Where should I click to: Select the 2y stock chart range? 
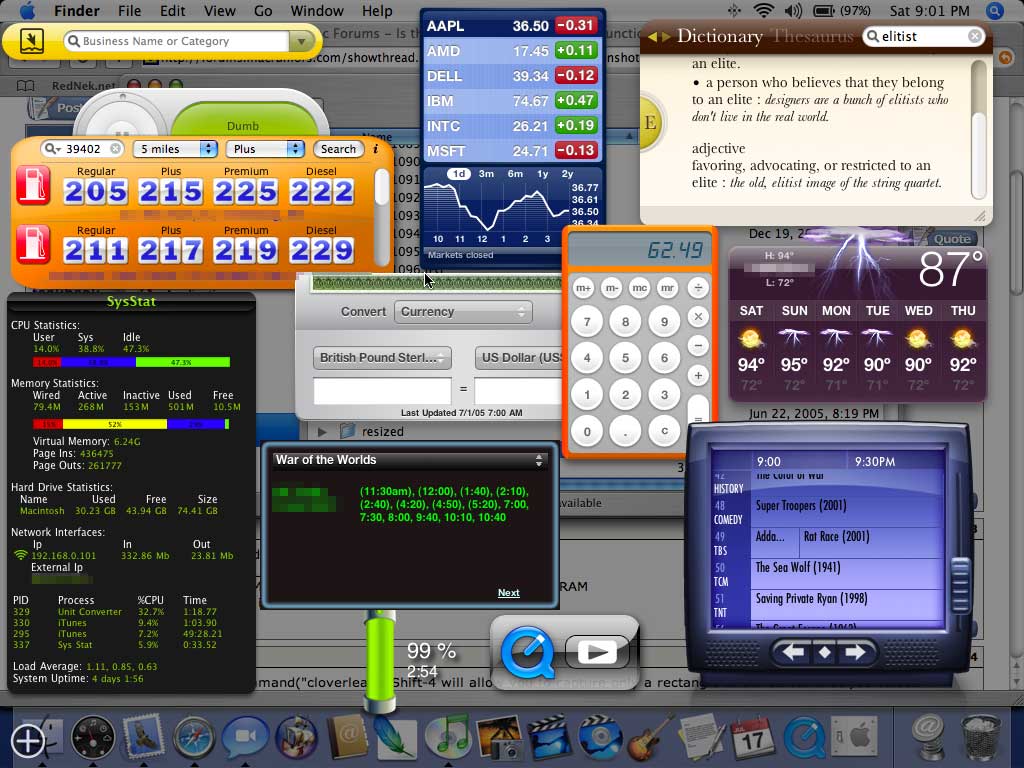pyautogui.click(x=567, y=174)
